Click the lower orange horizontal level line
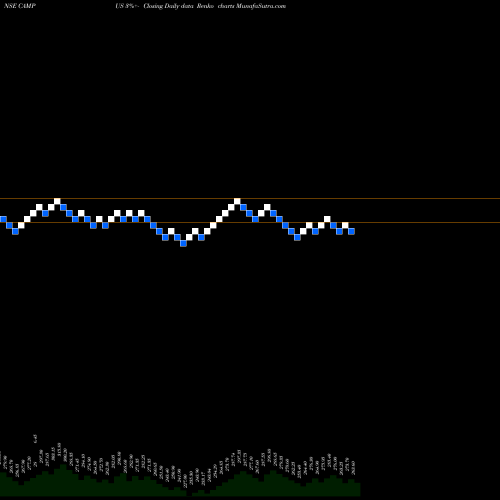 point(250,222)
